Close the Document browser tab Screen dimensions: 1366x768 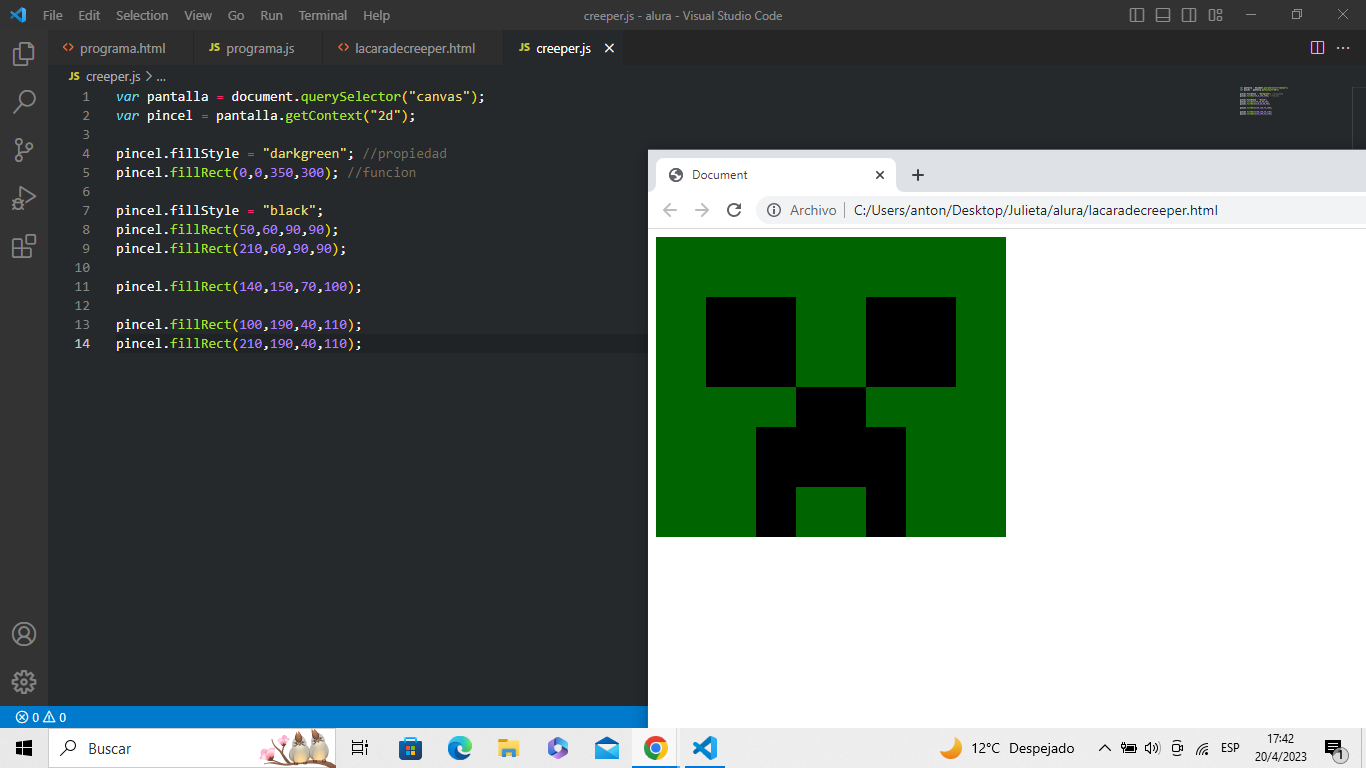click(880, 175)
